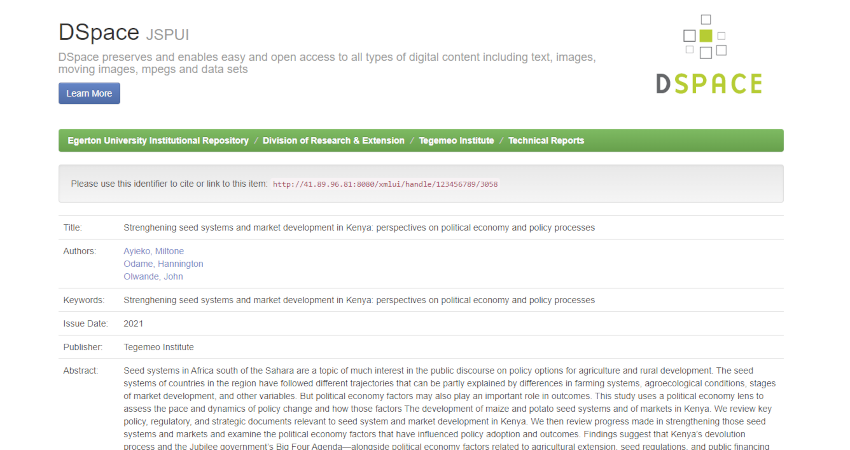This screenshot has height=450, width=850.
Task: Open Technical Reports collection breadcrumb
Action: (546, 140)
